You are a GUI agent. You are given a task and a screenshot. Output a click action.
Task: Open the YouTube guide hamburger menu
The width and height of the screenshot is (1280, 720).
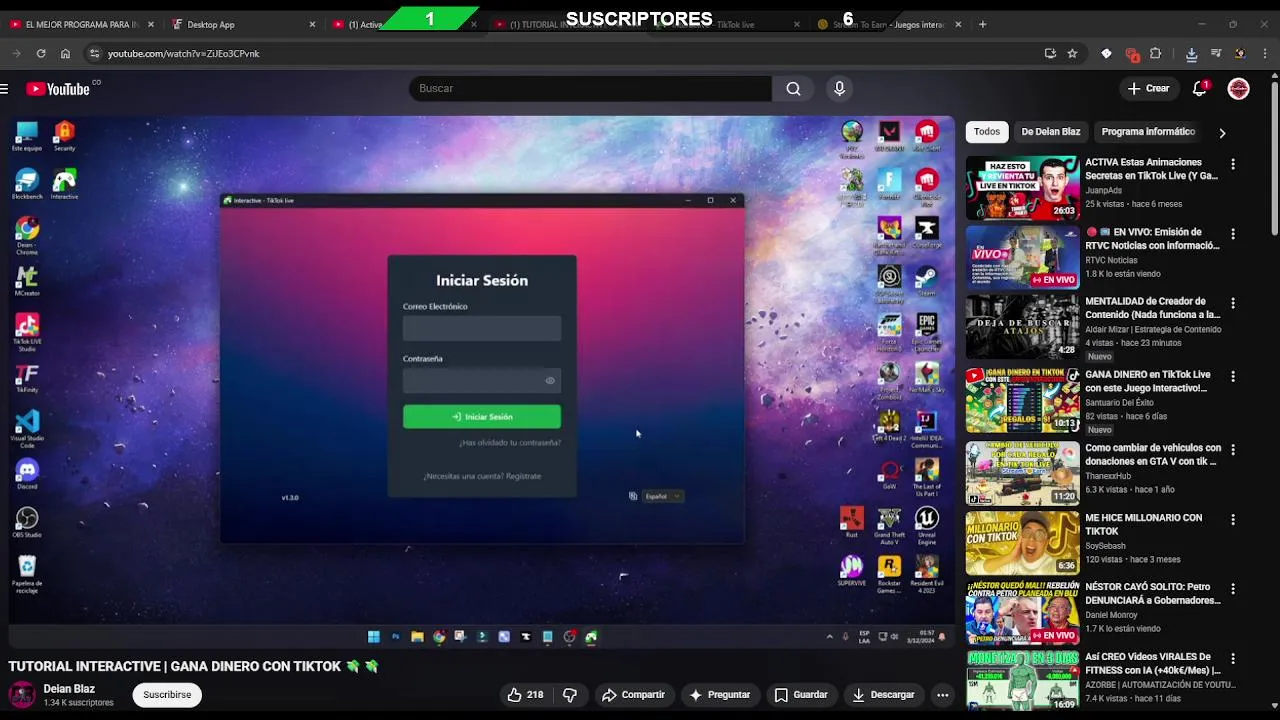5,89
